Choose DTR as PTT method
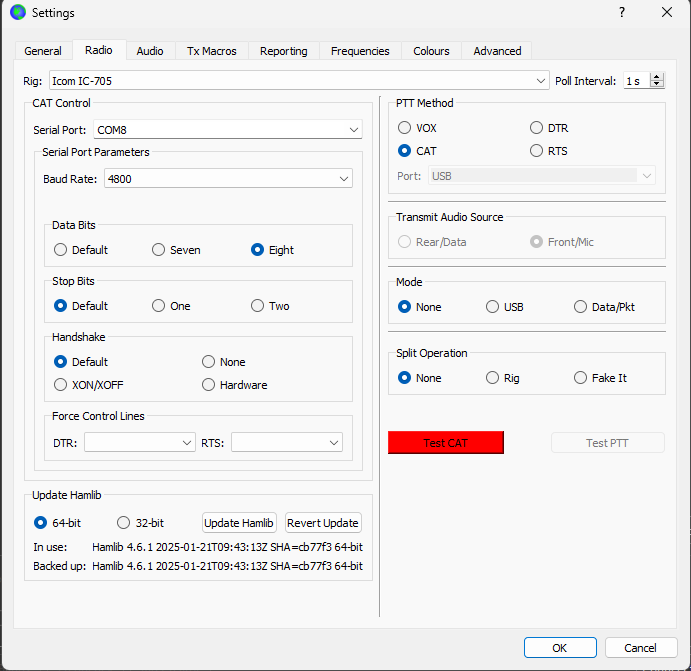Screen dimensions: 691x671 click(x=549, y=128)
